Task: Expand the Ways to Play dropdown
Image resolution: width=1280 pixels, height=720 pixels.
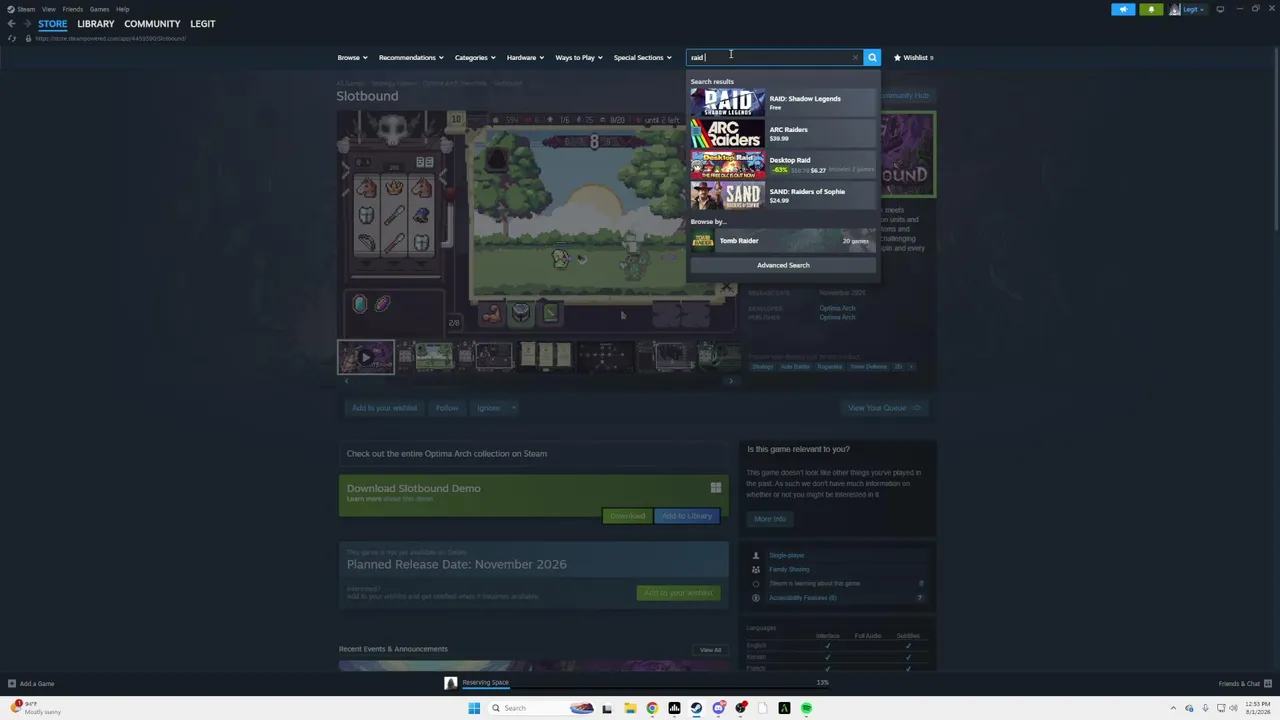Action: pyautogui.click(x=579, y=58)
